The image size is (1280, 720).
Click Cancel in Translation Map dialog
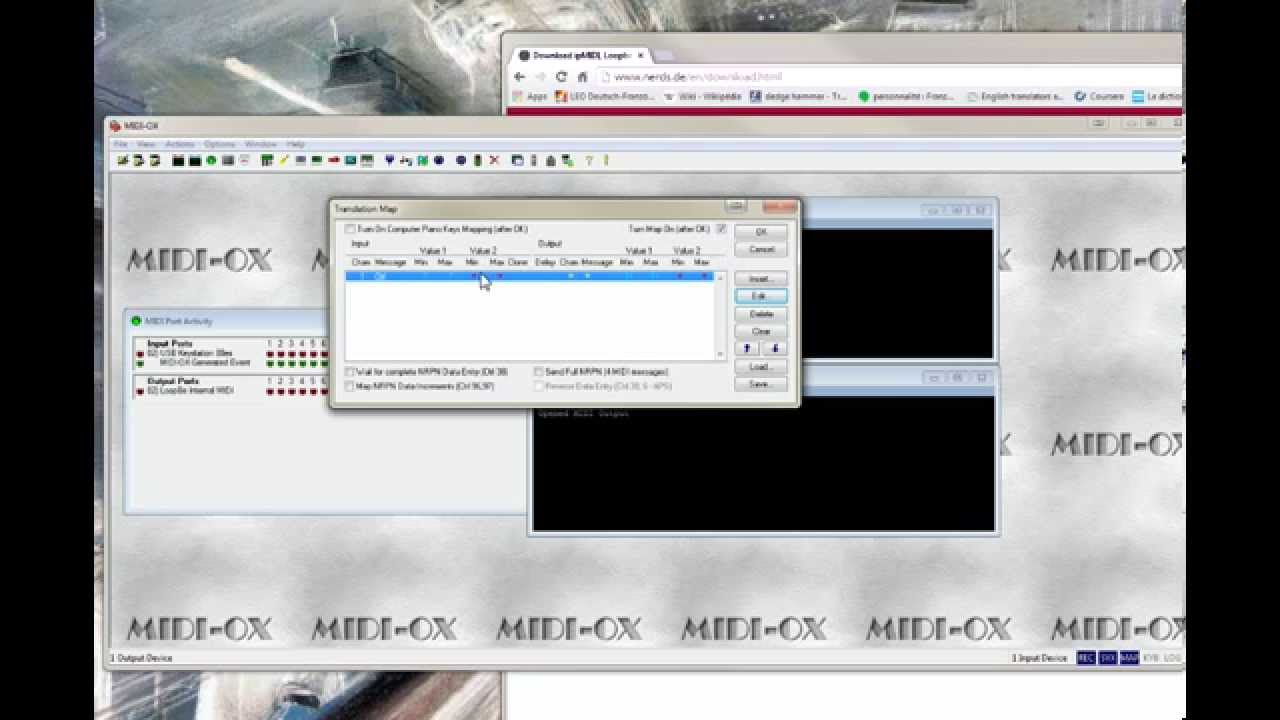point(761,249)
